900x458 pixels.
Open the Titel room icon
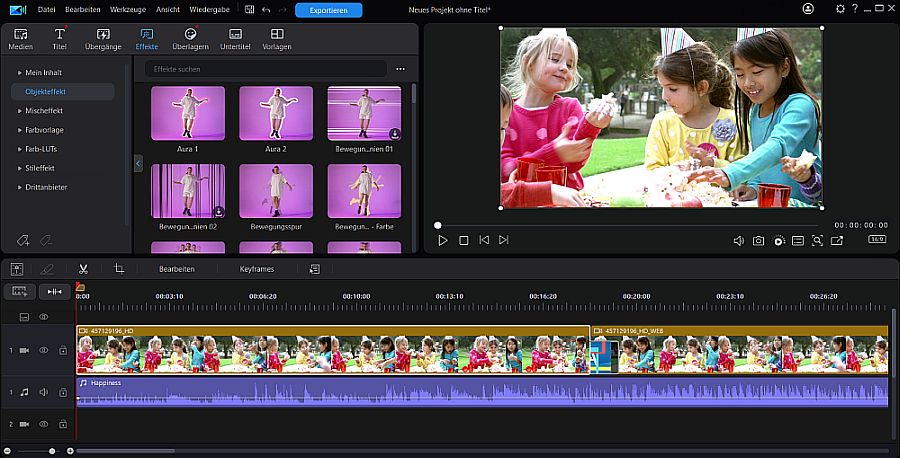click(60, 39)
